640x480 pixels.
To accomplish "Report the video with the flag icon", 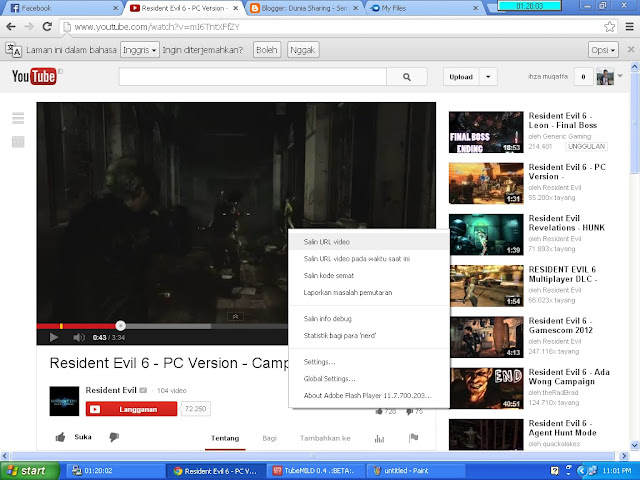I will point(413,438).
